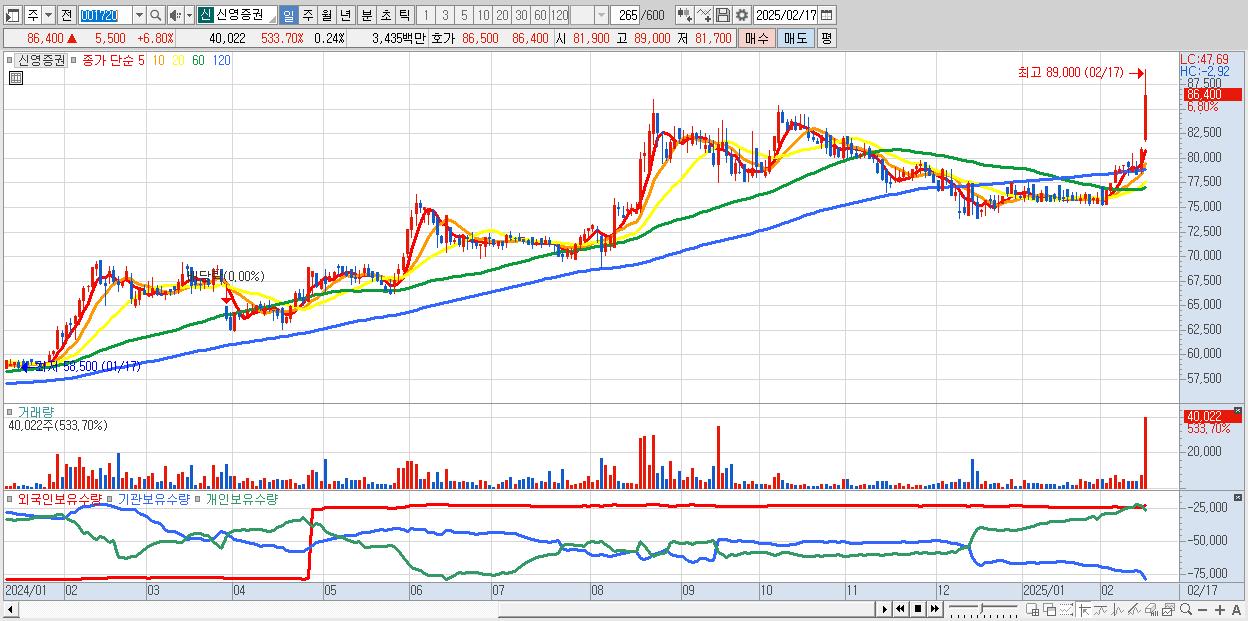Open dropdown arrow next to 주 market selector
Image resolution: width=1248 pixels, height=621 pixels.
pos(48,15)
